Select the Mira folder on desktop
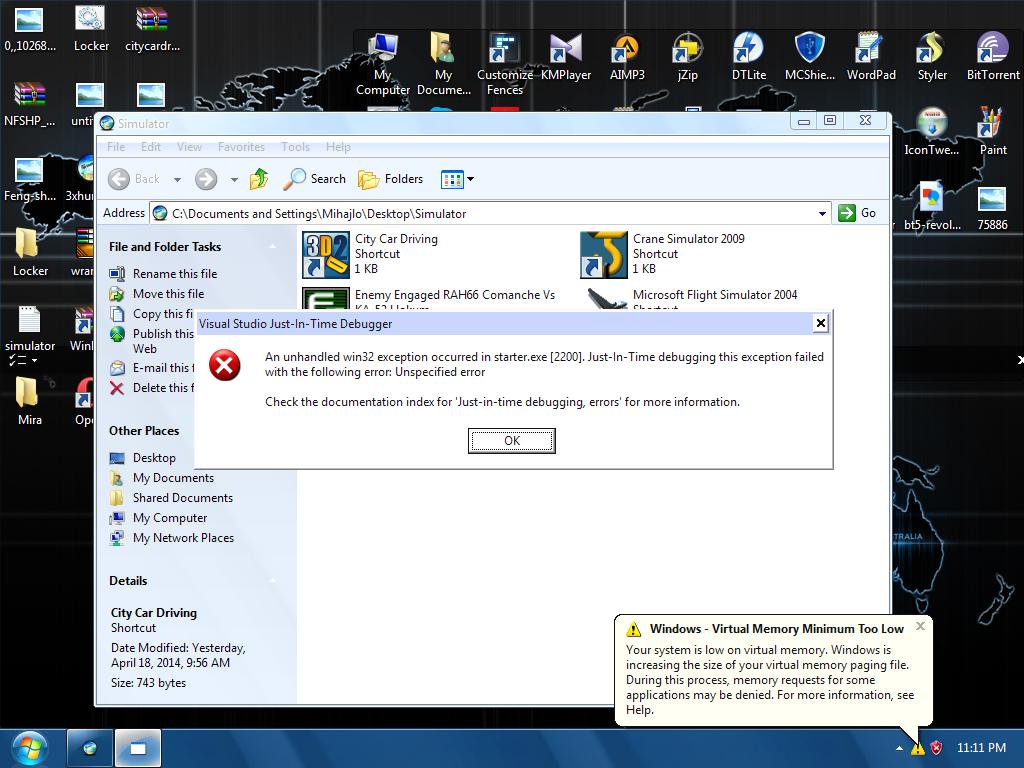 tap(29, 402)
